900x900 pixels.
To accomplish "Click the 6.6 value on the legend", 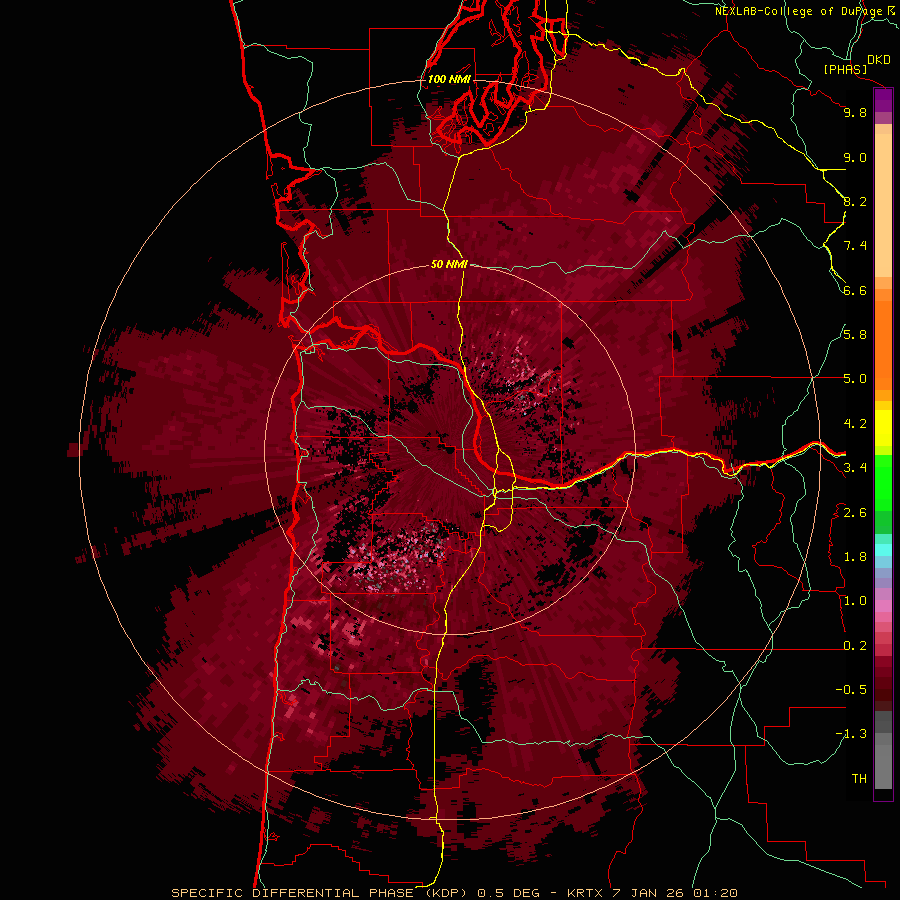I will [x=855, y=291].
